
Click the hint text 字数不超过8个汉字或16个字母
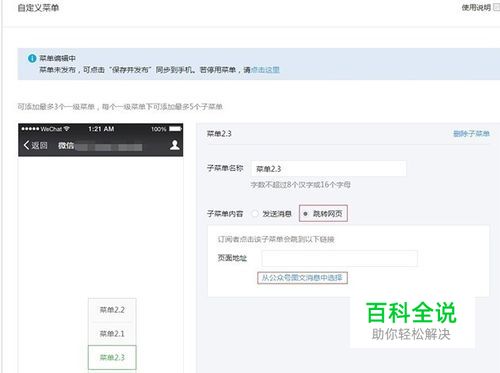click(x=300, y=185)
